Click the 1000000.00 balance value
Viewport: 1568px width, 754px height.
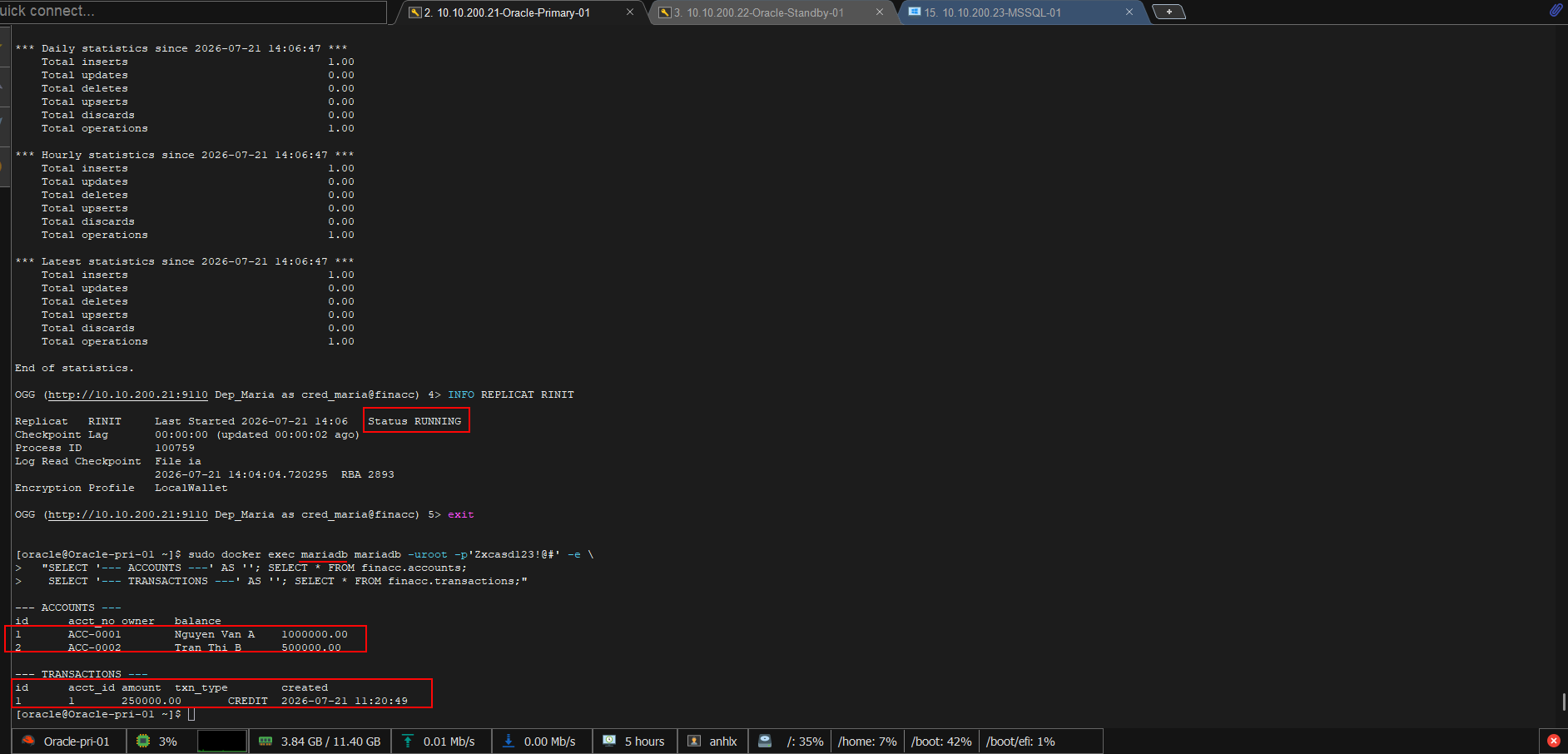coord(315,634)
